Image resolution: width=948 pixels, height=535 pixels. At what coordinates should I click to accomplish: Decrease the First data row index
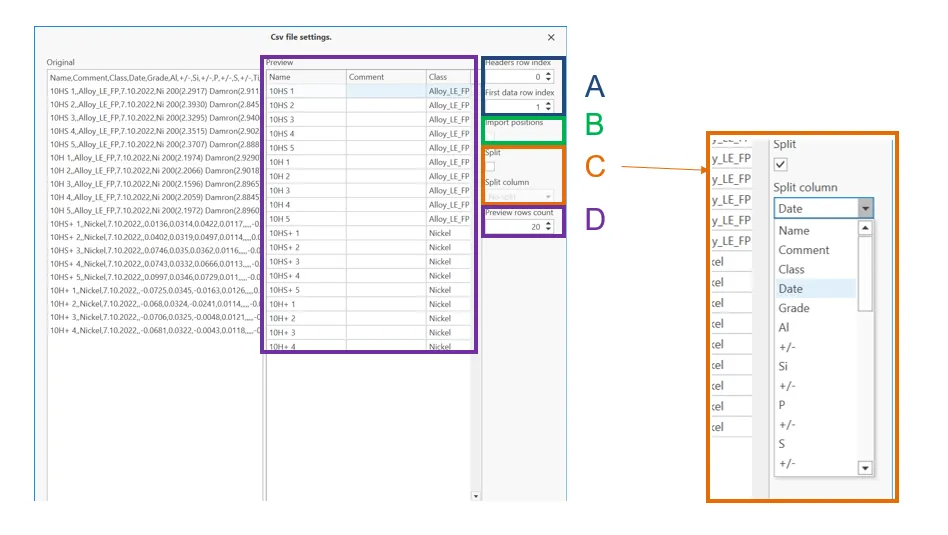[548, 109]
